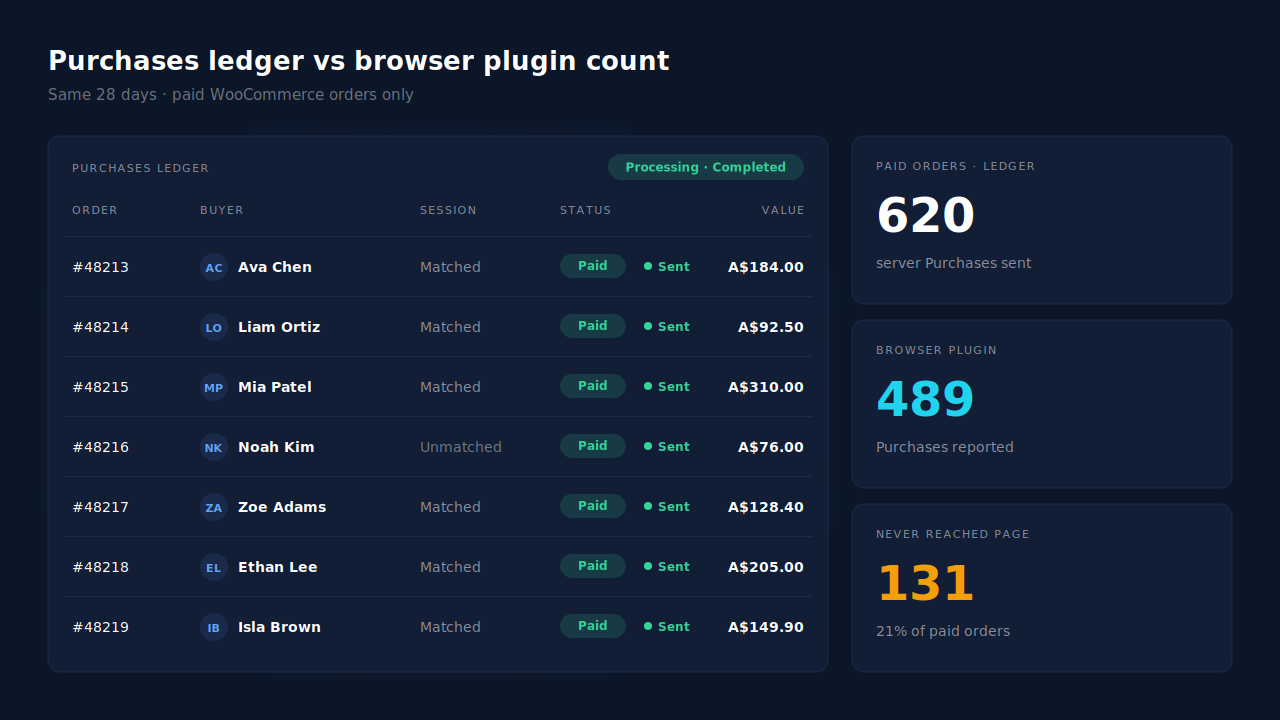1280x720 pixels.
Task: Click the A$310.00 value
Action: 766,387
